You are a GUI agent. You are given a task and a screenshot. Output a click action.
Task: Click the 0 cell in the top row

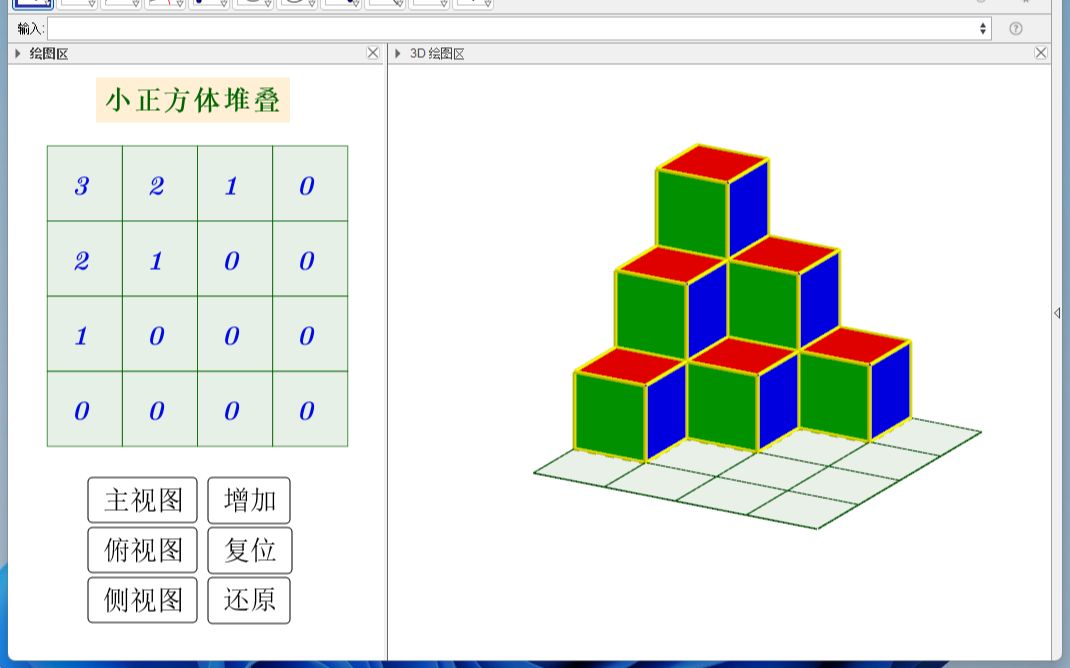pyautogui.click(x=310, y=184)
